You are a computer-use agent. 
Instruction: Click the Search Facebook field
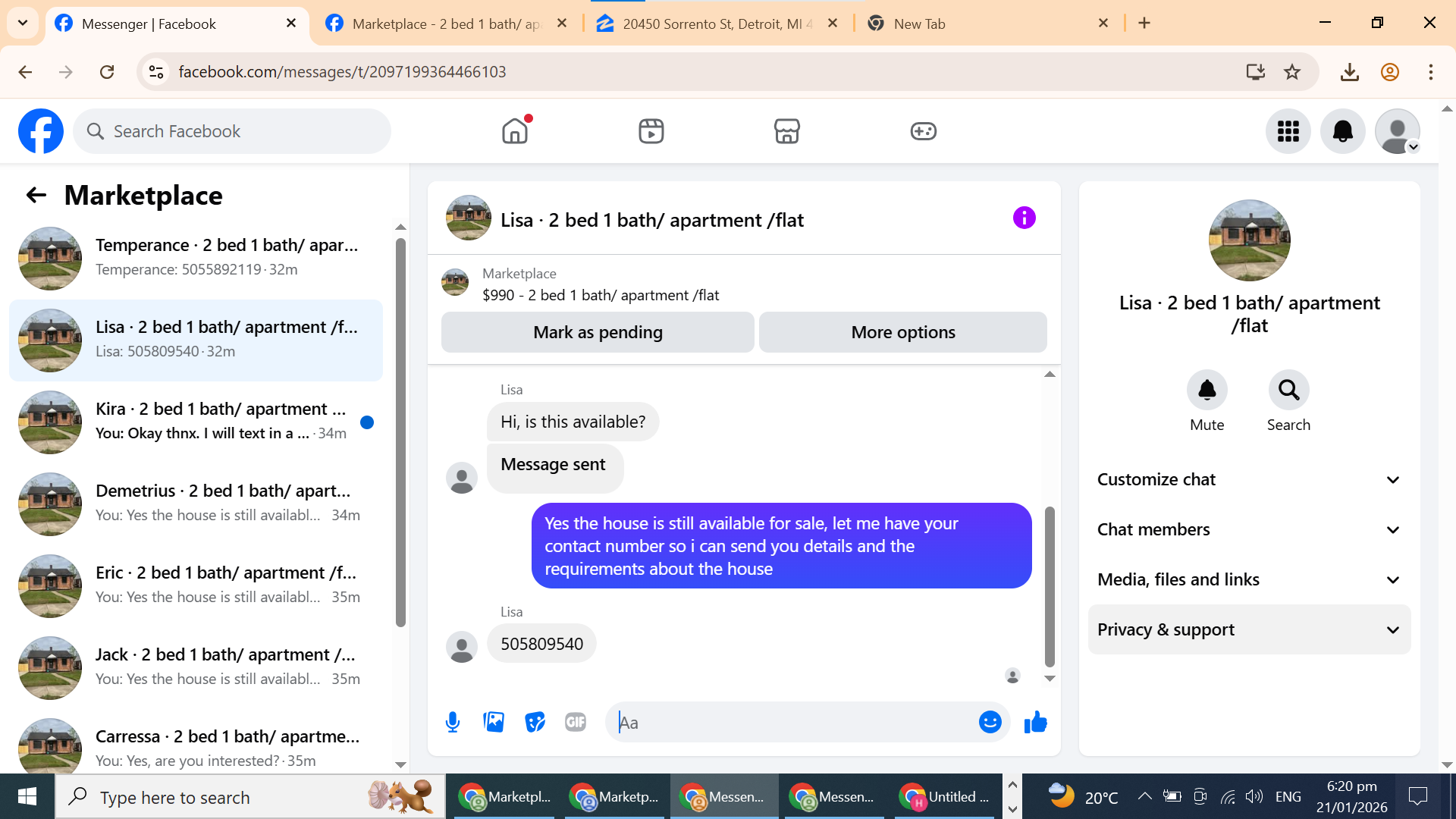coord(232,131)
